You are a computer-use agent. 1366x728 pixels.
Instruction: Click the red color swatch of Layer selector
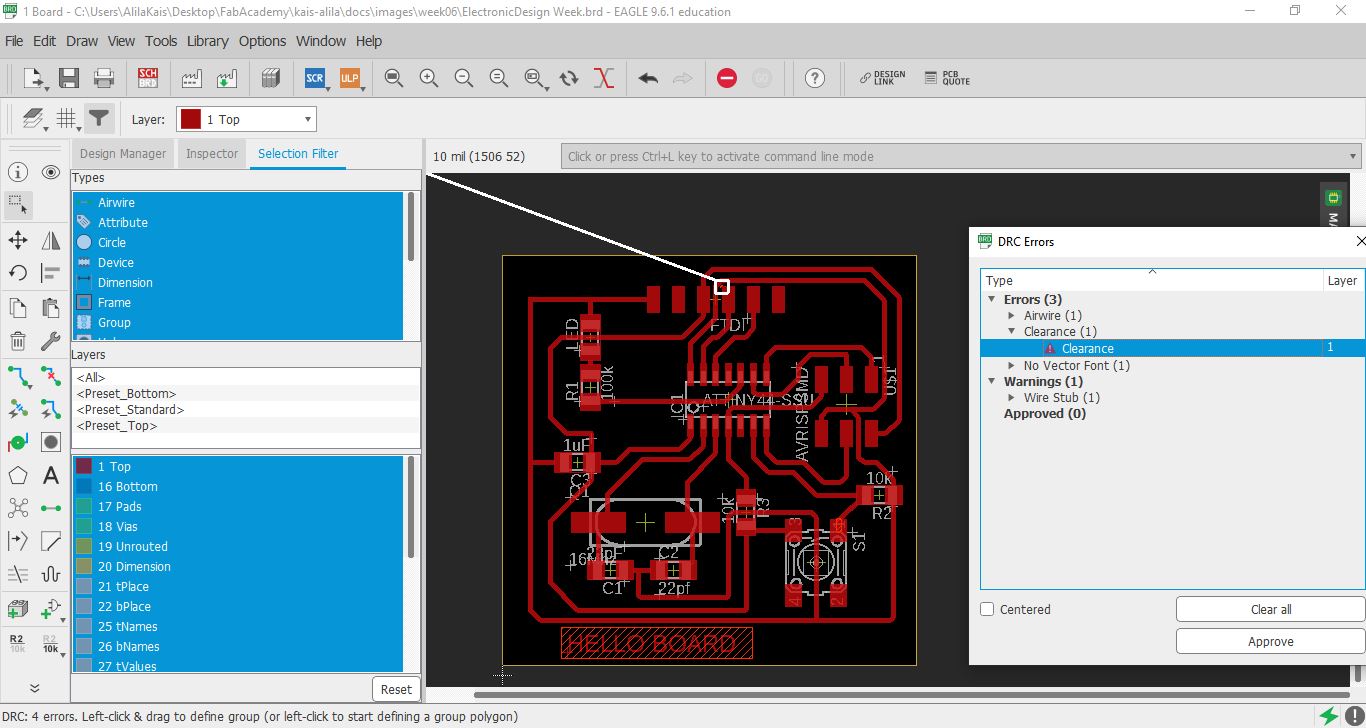[191, 119]
